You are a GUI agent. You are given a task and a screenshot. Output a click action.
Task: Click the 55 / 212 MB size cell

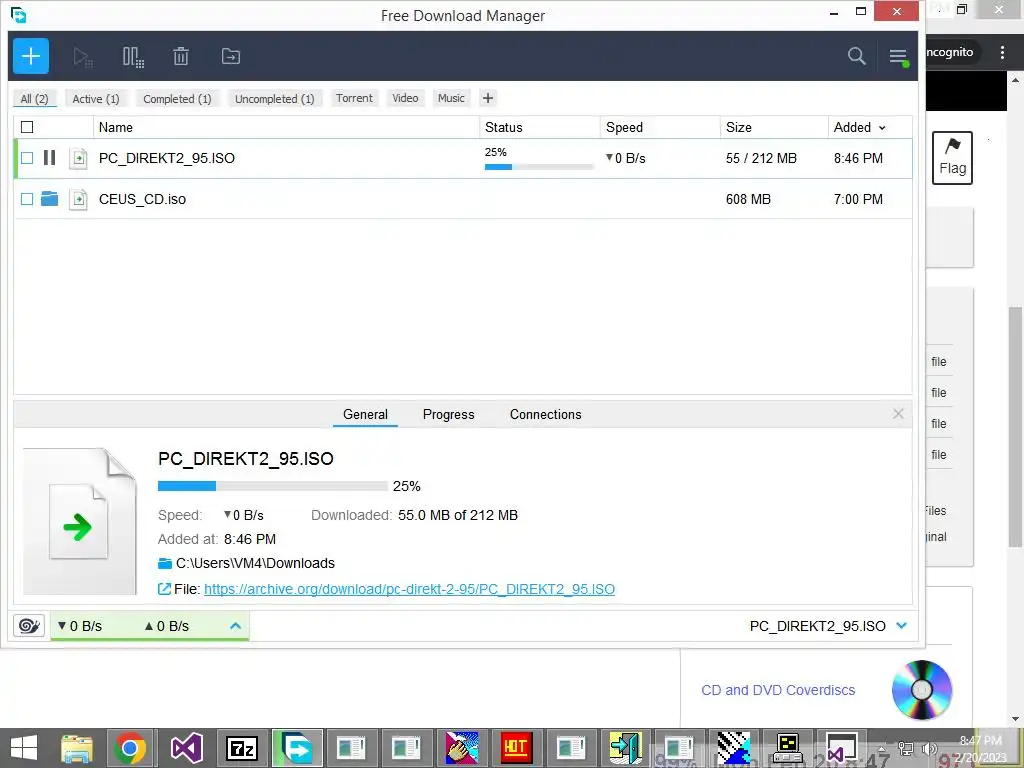click(x=761, y=158)
